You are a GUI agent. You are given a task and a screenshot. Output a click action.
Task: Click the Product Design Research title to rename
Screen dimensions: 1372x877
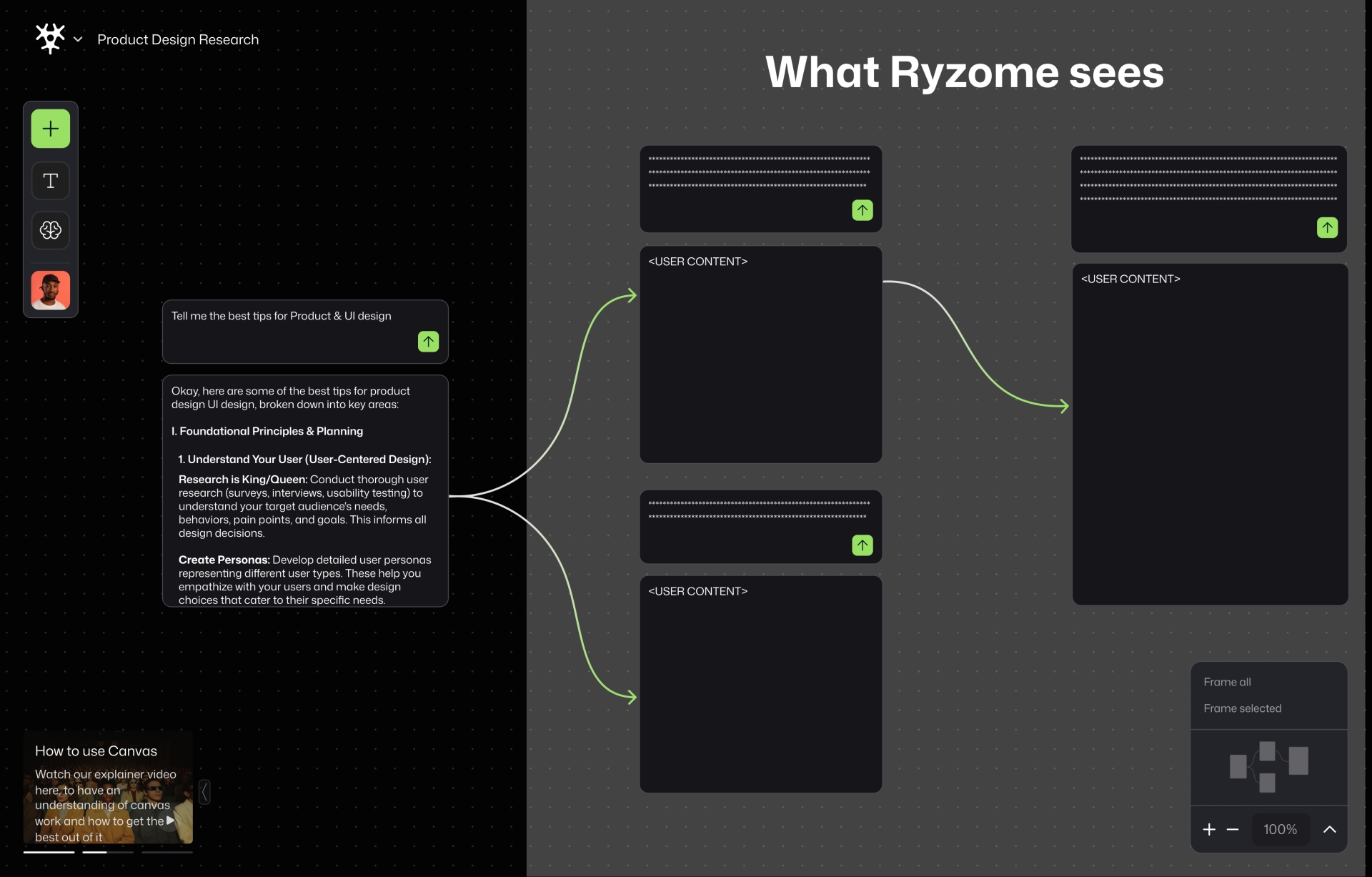pos(177,39)
